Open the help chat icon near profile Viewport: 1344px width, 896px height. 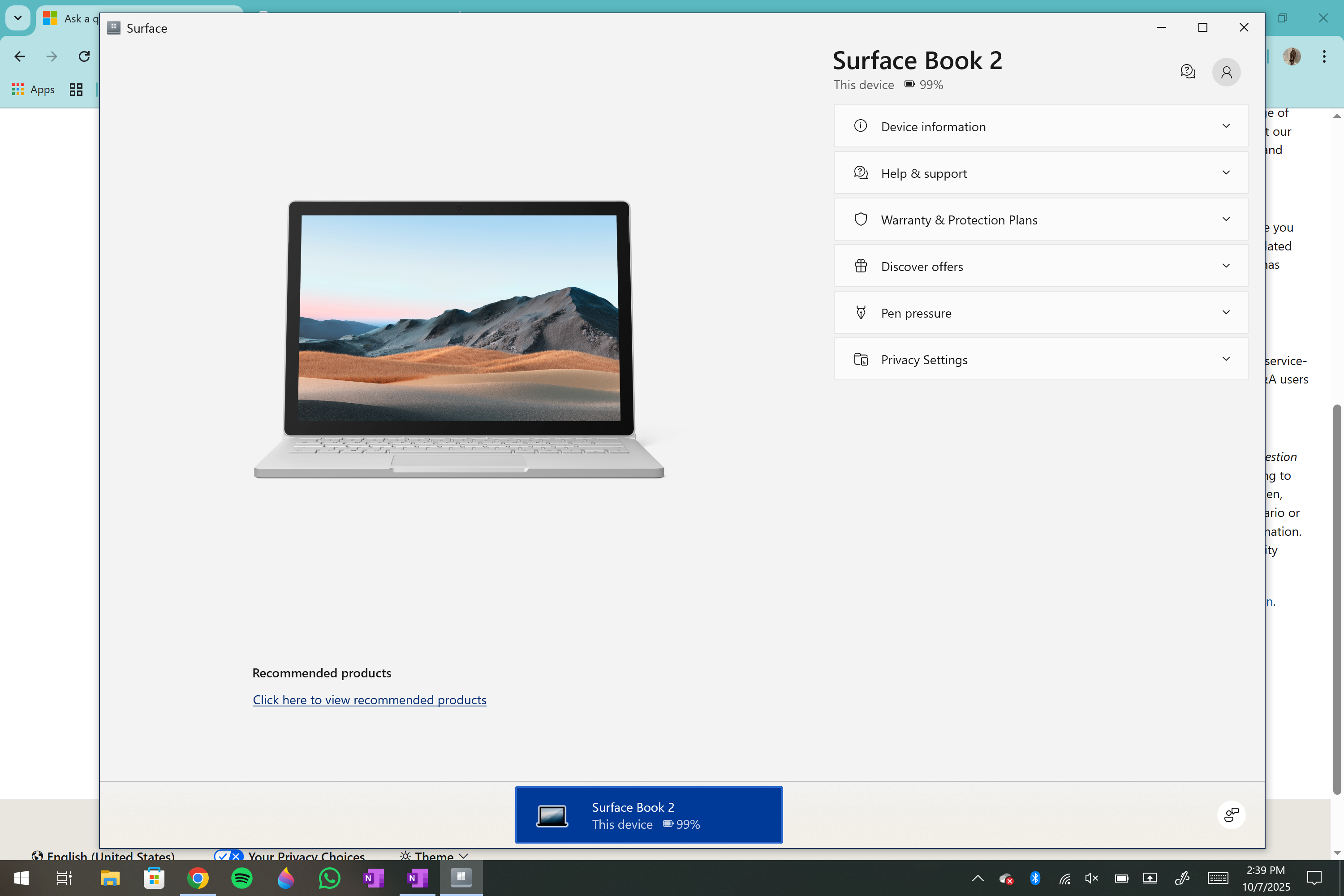1188,72
